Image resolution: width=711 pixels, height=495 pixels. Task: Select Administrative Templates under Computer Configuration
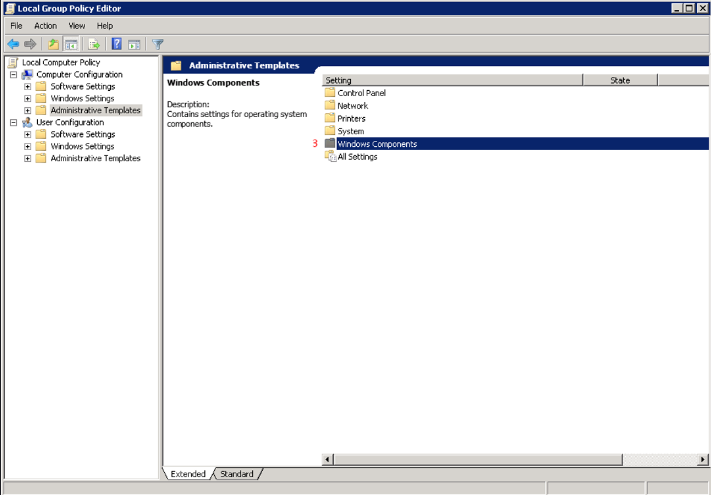pos(96,110)
